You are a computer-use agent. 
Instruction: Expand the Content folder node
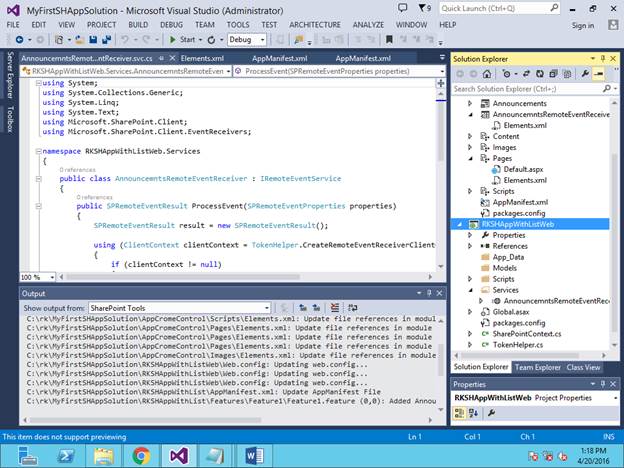(x=470, y=136)
